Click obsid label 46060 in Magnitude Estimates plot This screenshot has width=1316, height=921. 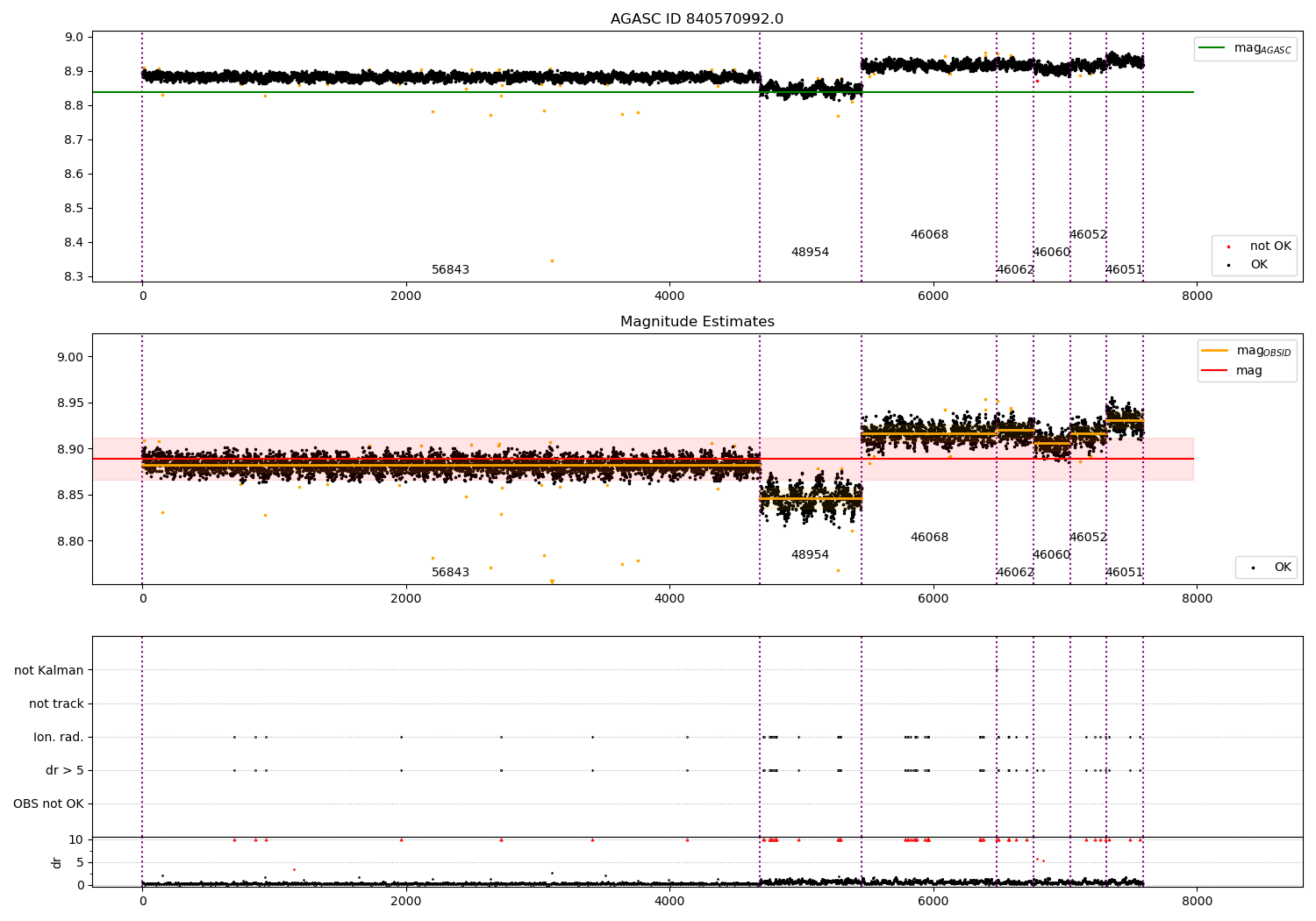coord(1051,555)
